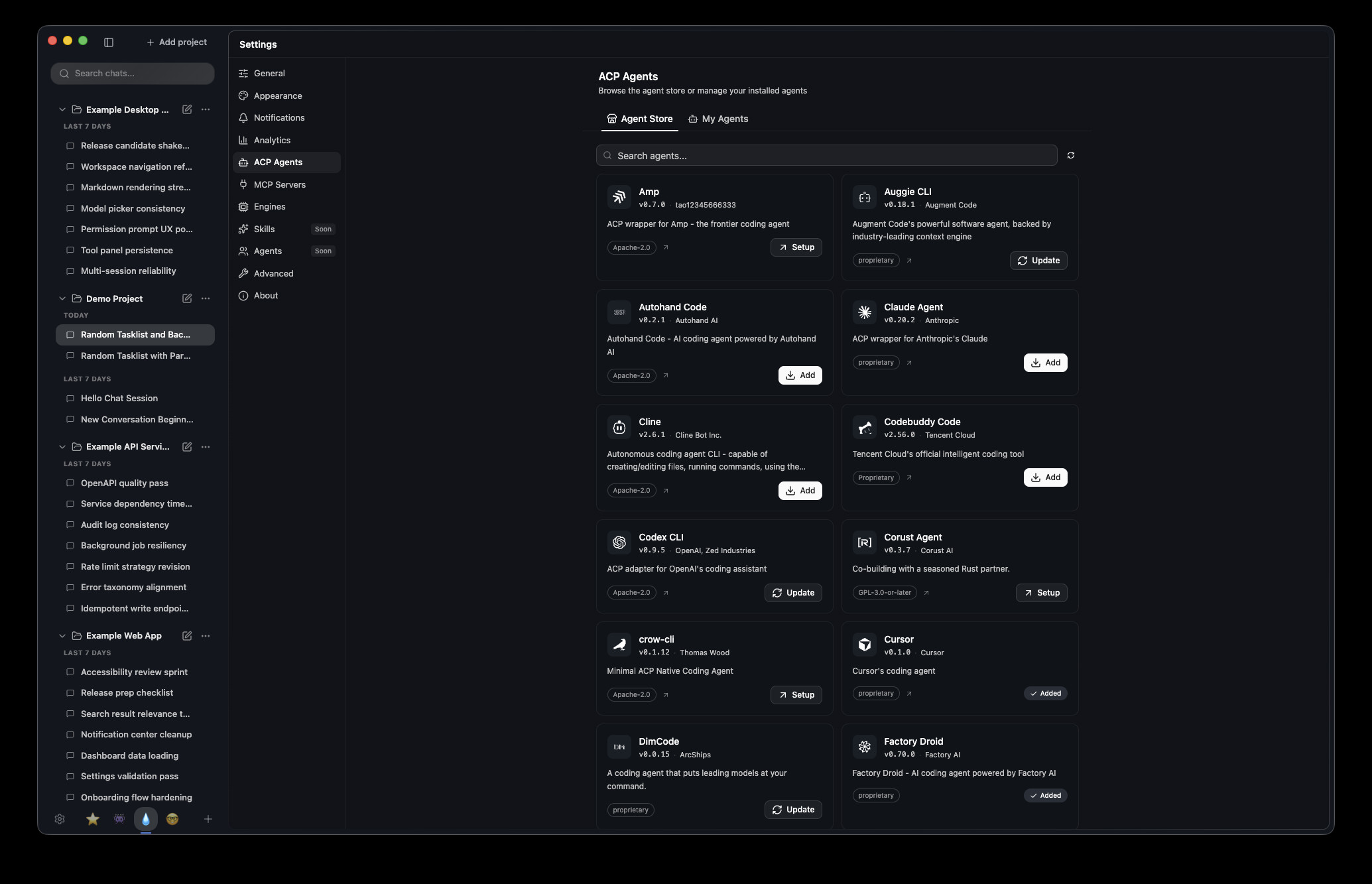
Task: Open the settings gear icon at bottom left
Action: (60, 819)
